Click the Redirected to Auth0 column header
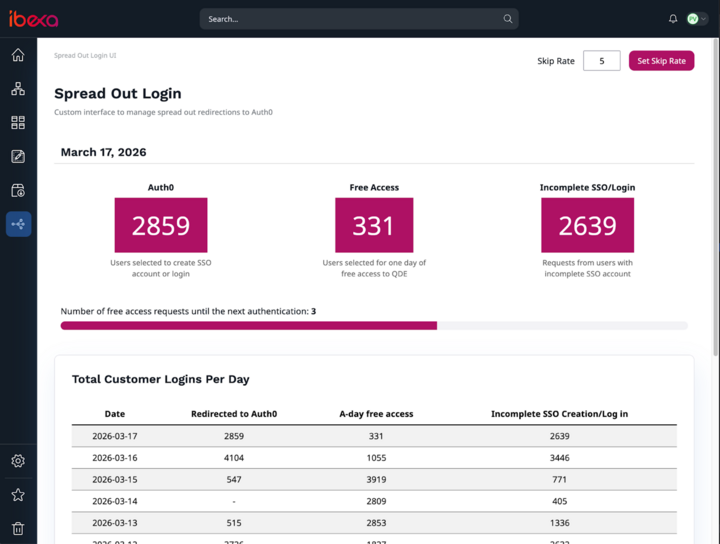 (234, 414)
